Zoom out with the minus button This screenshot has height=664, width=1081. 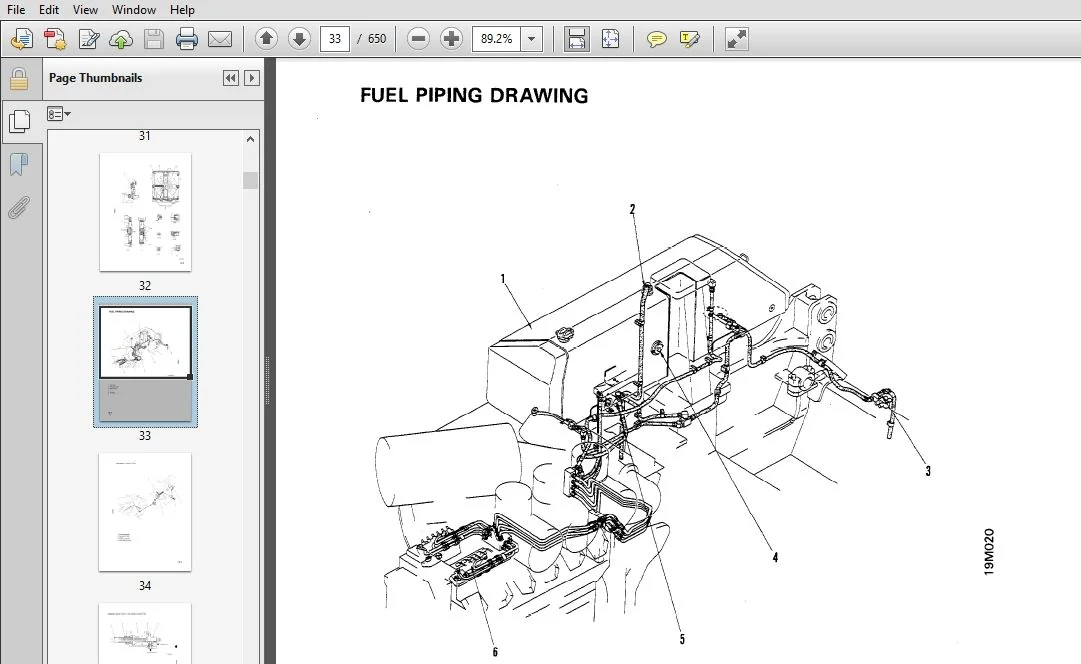pyautogui.click(x=418, y=39)
